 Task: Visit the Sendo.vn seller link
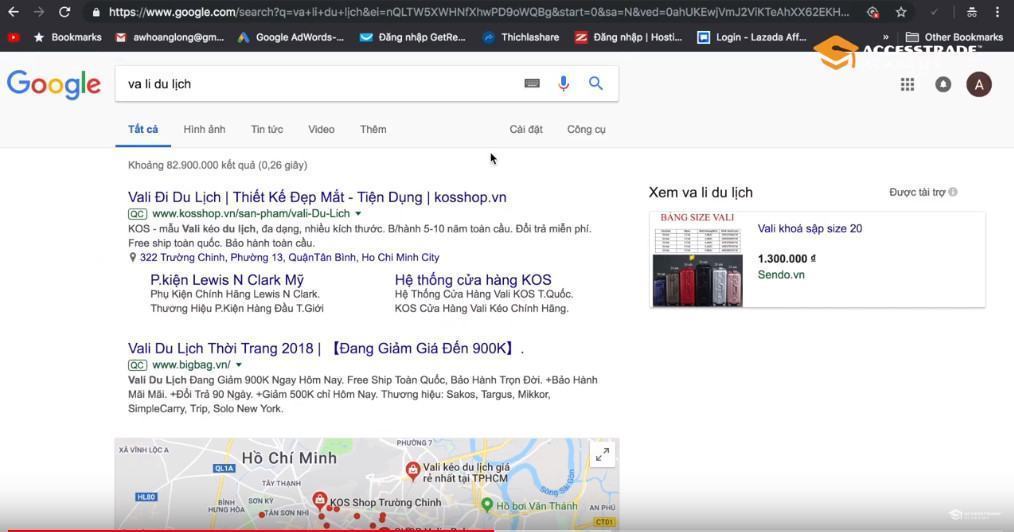point(781,275)
